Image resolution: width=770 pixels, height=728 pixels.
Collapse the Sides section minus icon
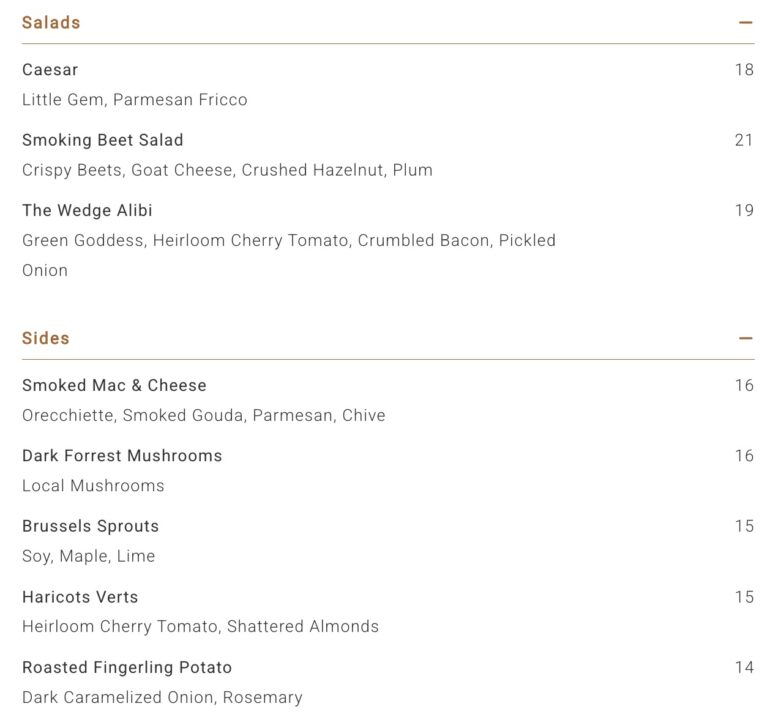point(745,338)
